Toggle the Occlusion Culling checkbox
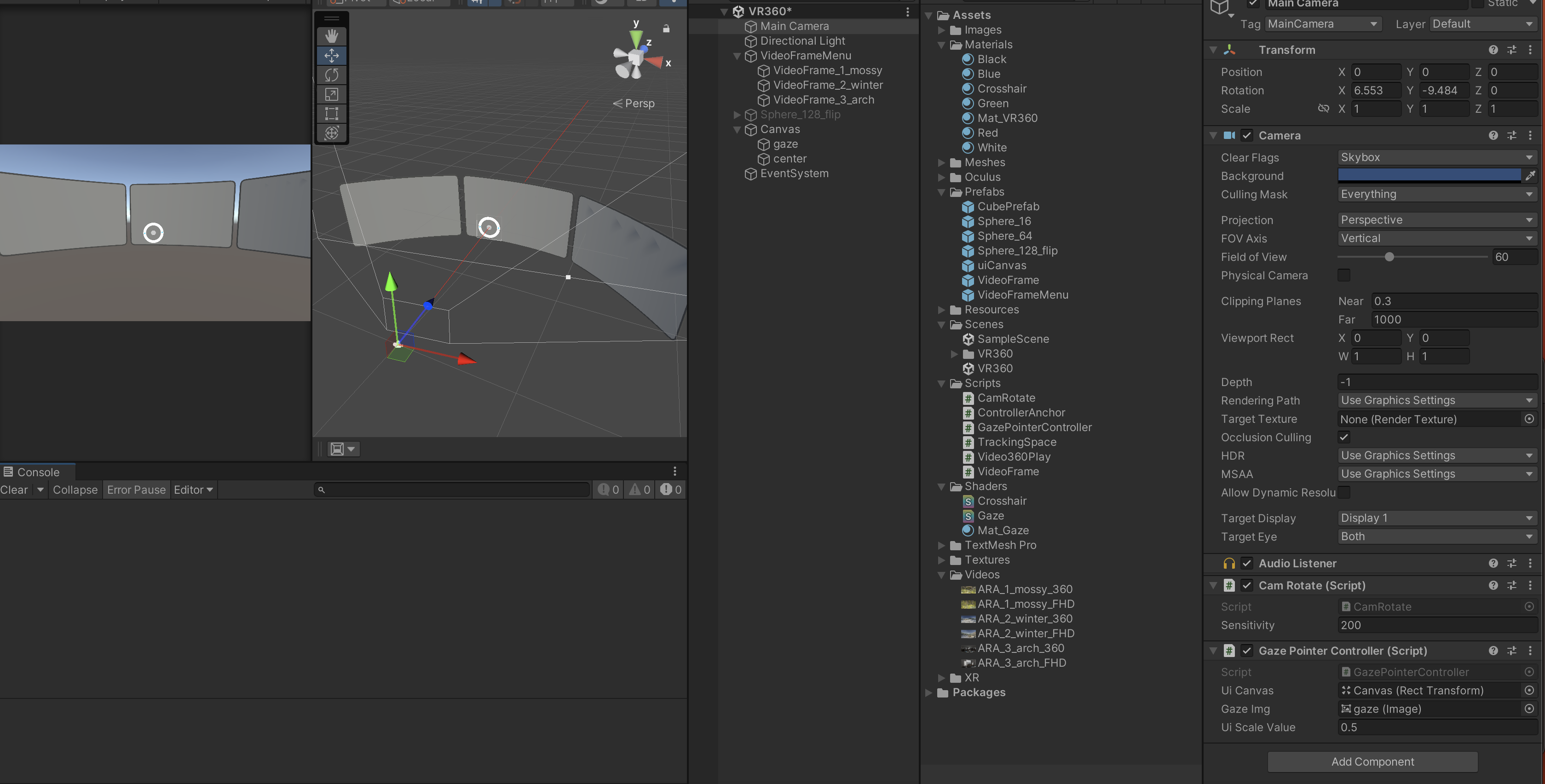The image size is (1545, 784). click(1343, 437)
